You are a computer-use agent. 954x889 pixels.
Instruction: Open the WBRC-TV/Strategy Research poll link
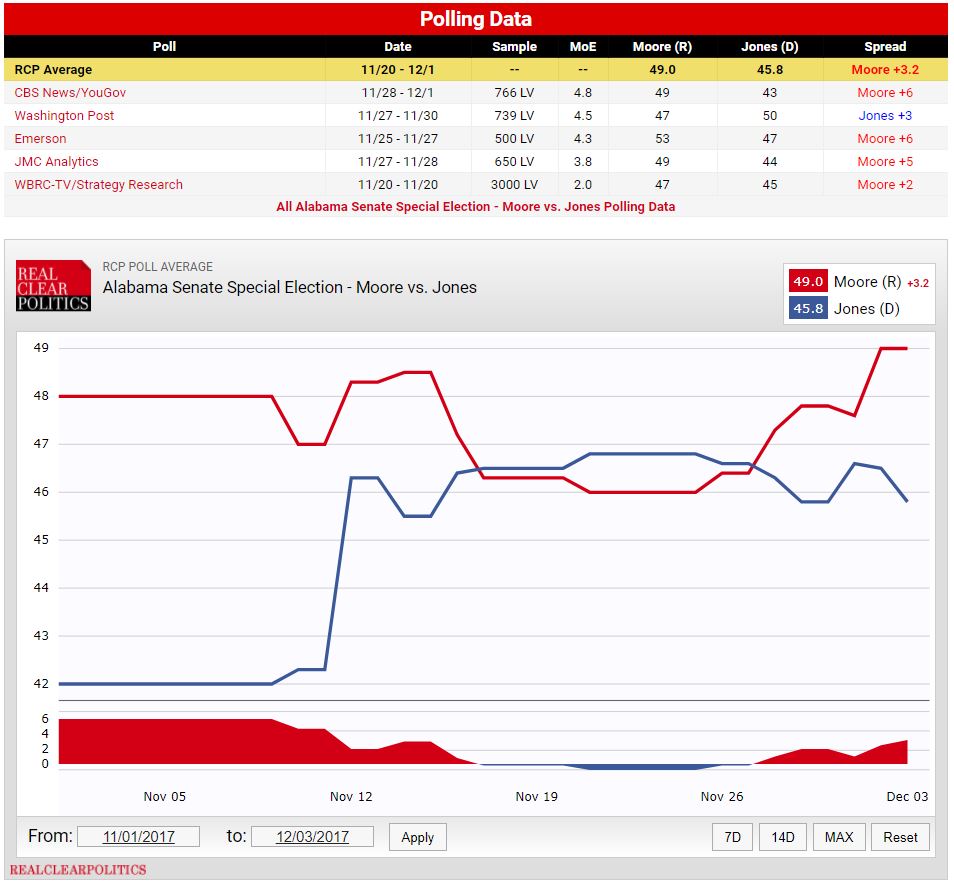pos(99,184)
